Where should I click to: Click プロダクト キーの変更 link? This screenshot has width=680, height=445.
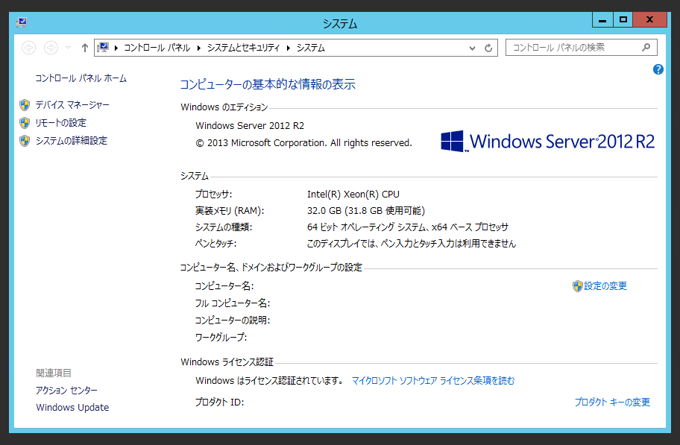(x=612, y=402)
